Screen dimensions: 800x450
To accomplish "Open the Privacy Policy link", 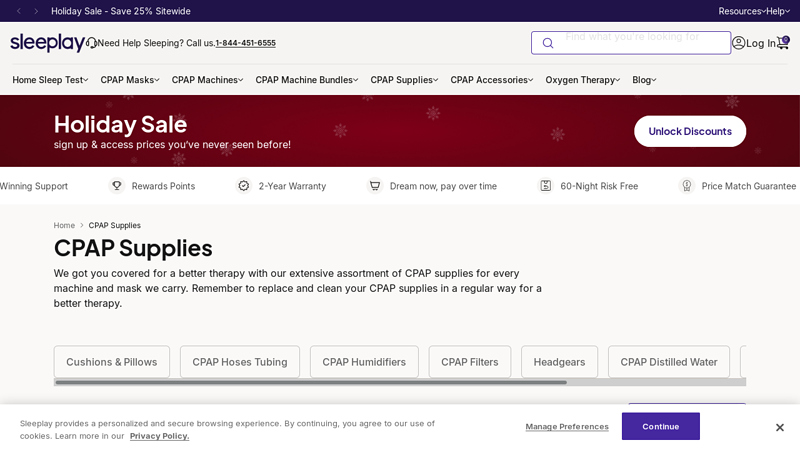I will point(159,436).
